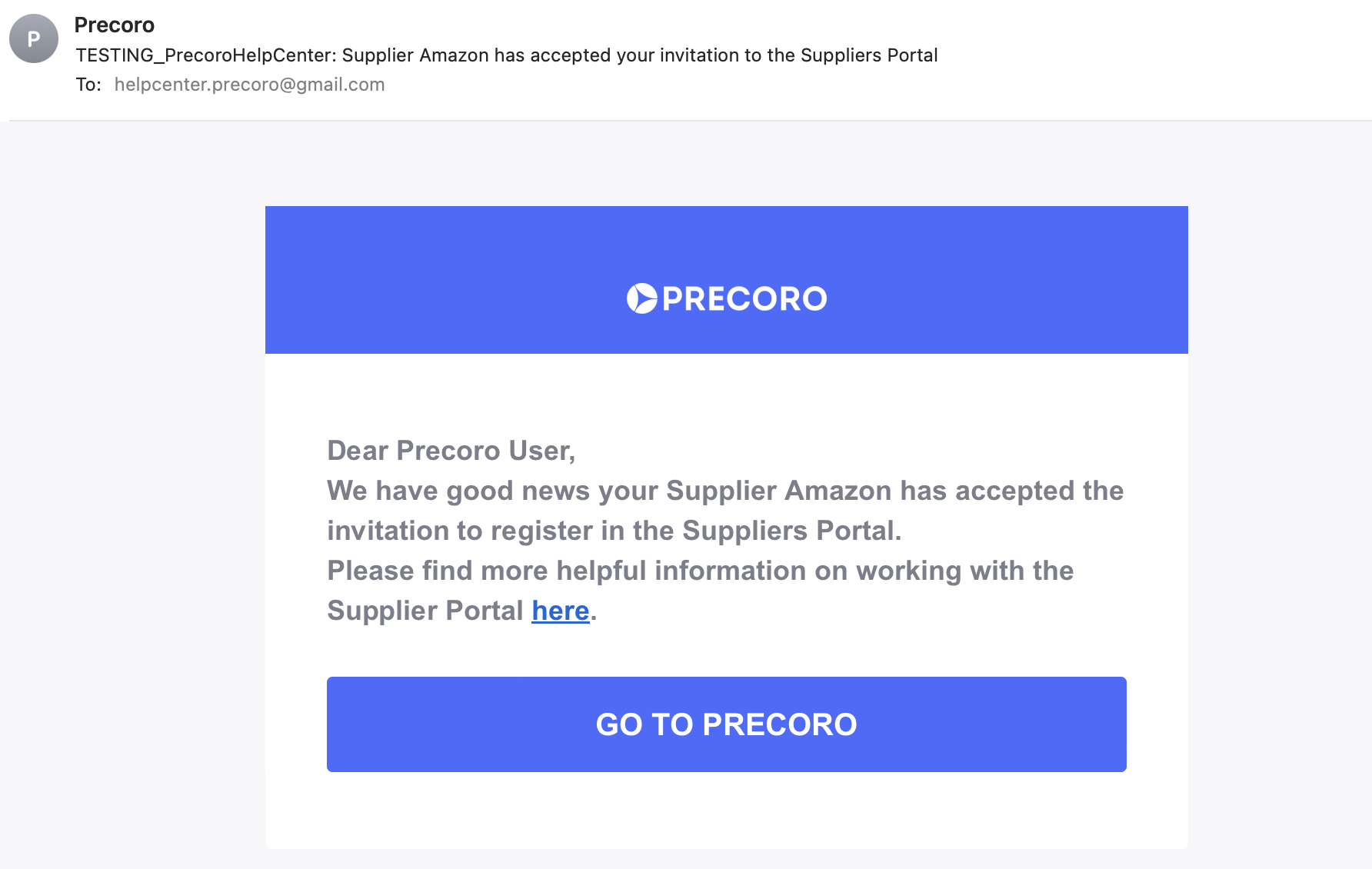Click the gray sender avatar with letter P
Screen dimensions: 1372x869
pos(34,38)
